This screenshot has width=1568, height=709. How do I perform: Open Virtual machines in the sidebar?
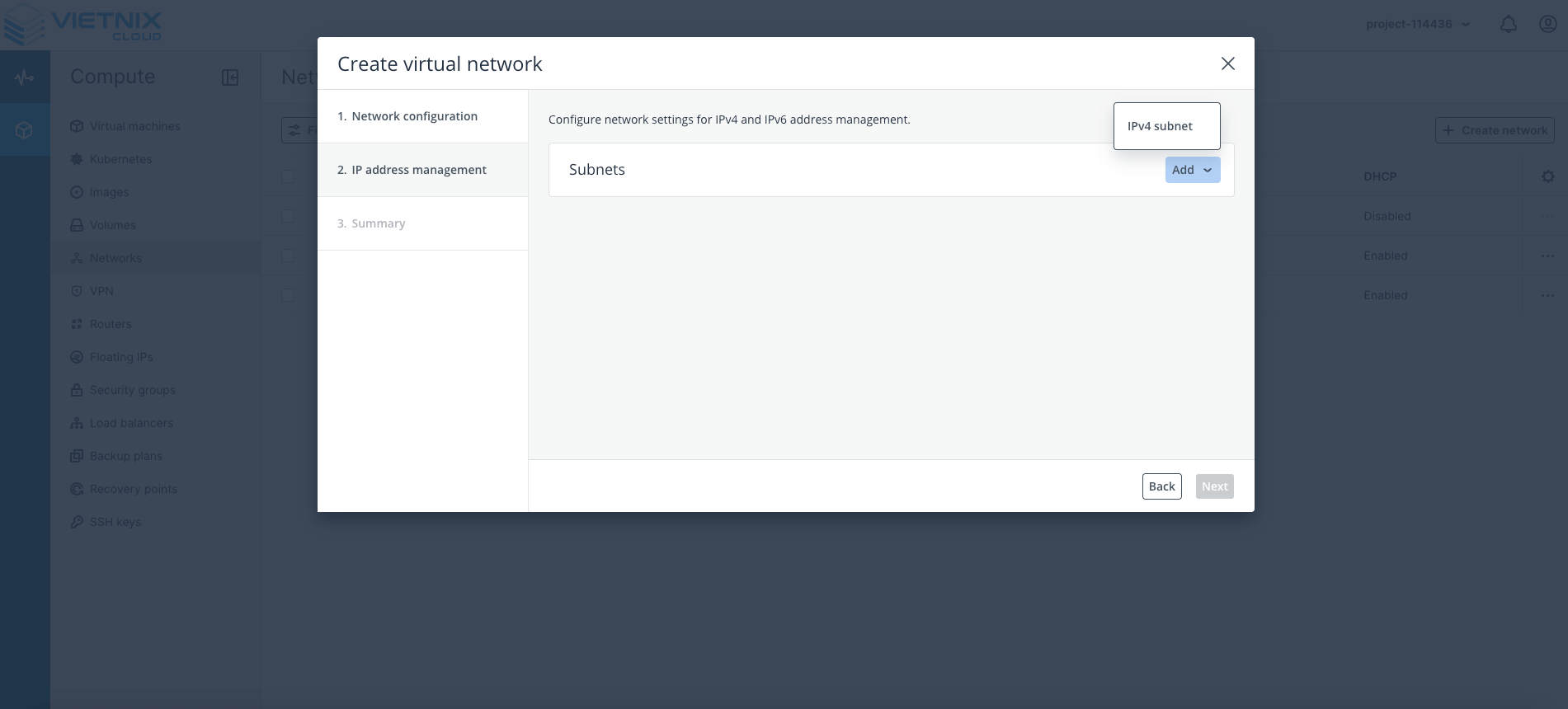point(155,126)
